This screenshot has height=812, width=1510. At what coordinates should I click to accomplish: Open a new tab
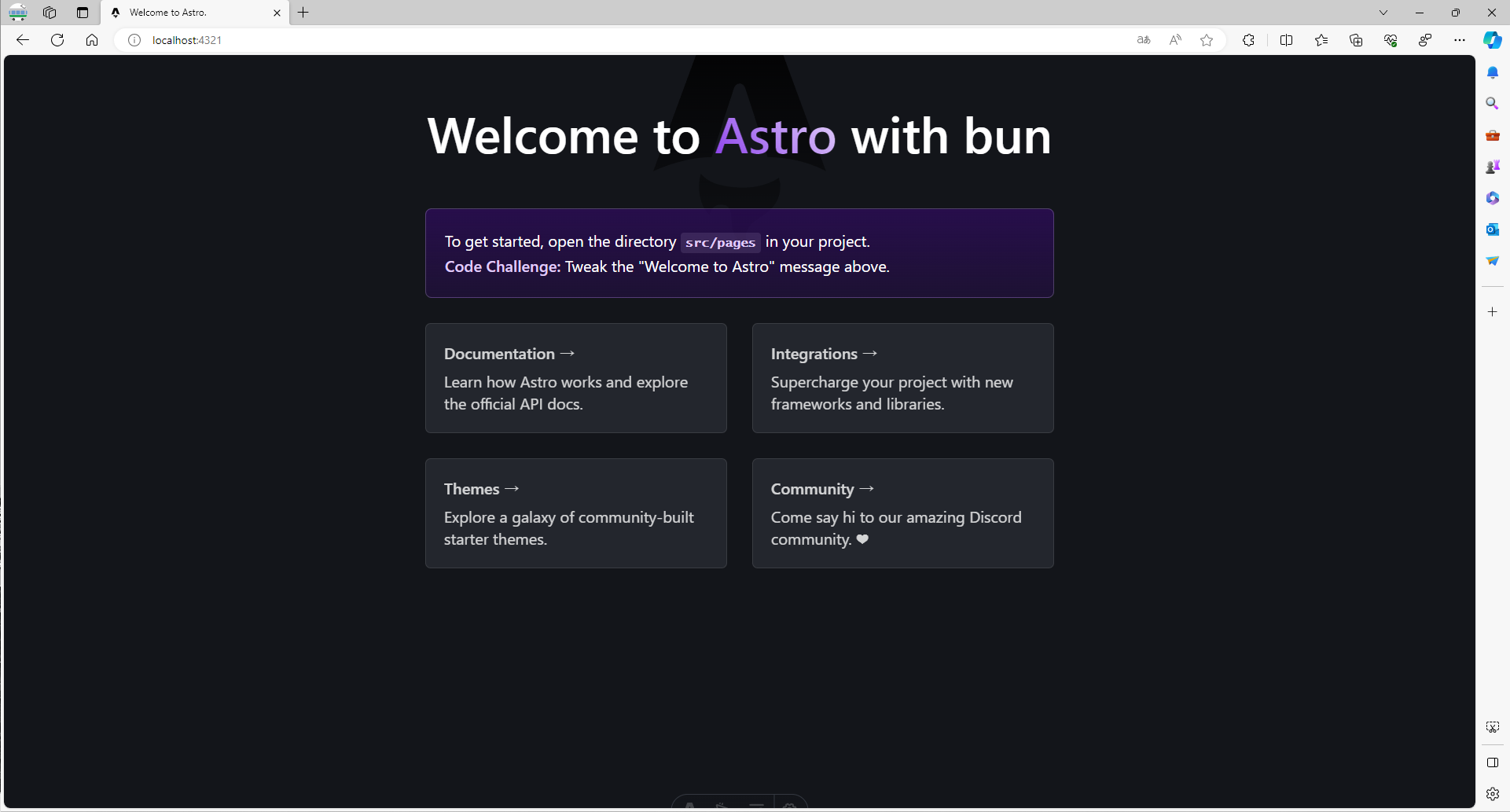tap(303, 13)
